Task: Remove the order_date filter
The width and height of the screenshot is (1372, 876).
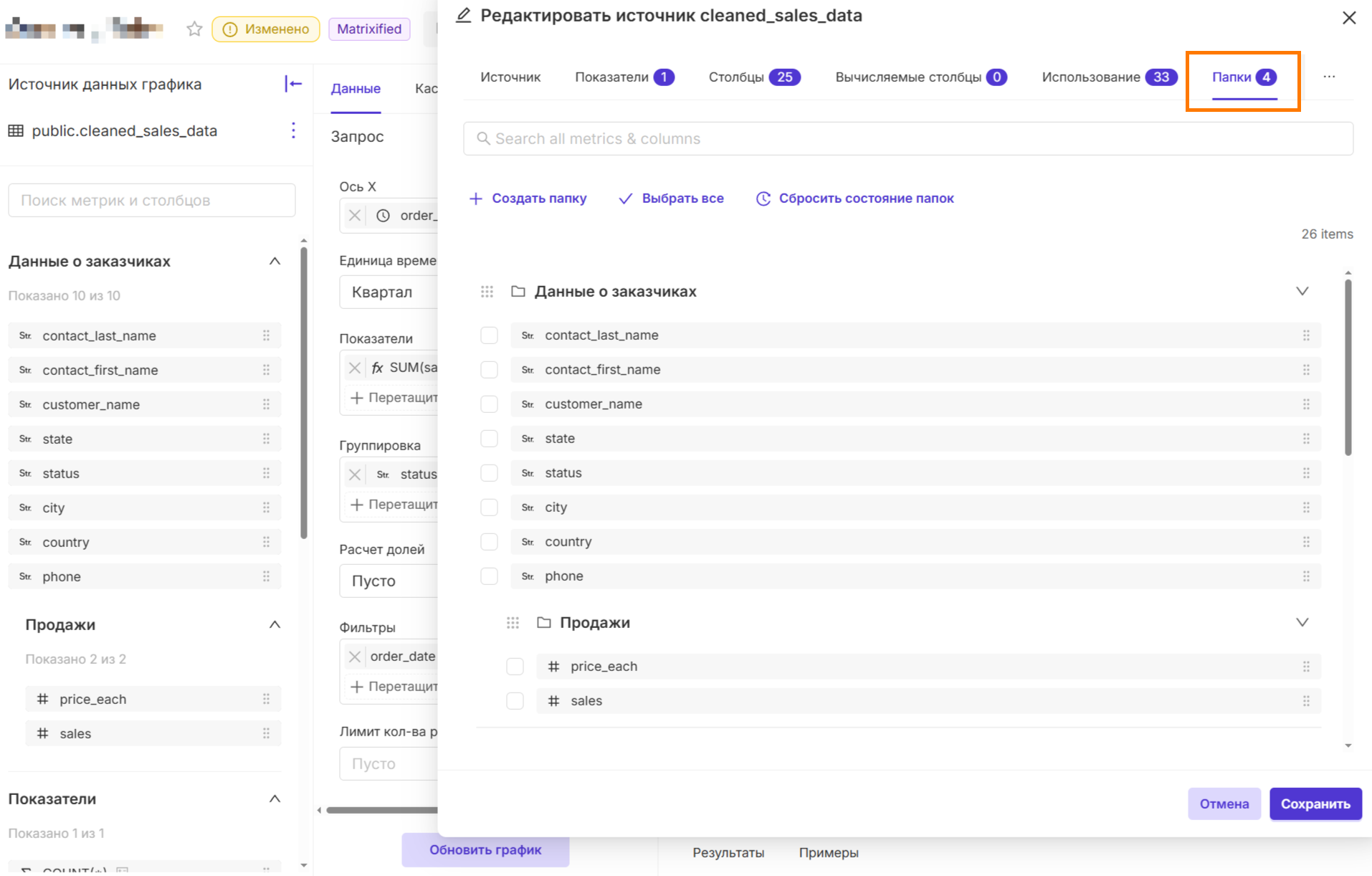Action: click(x=355, y=657)
